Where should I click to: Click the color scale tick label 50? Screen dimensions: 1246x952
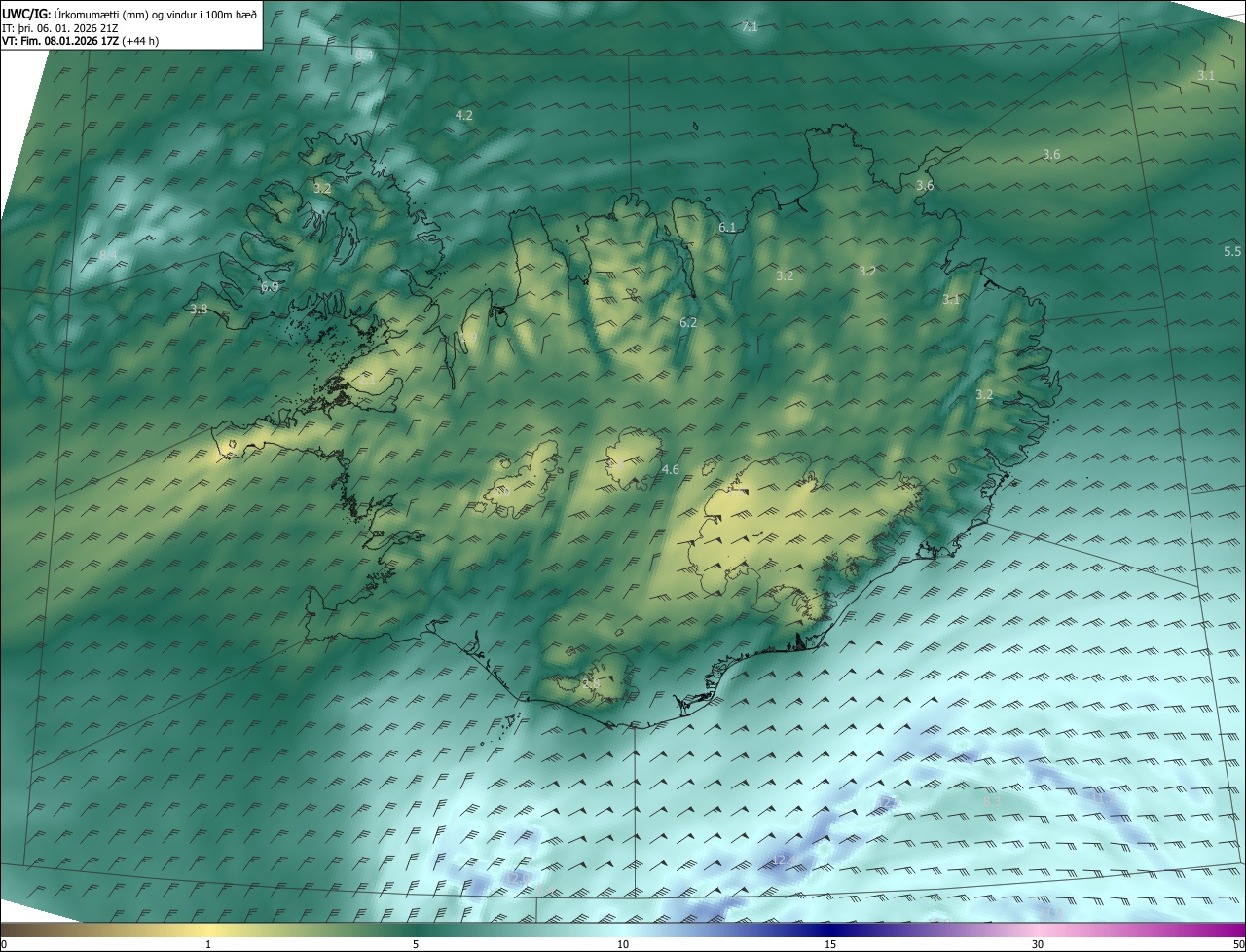point(1238,944)
